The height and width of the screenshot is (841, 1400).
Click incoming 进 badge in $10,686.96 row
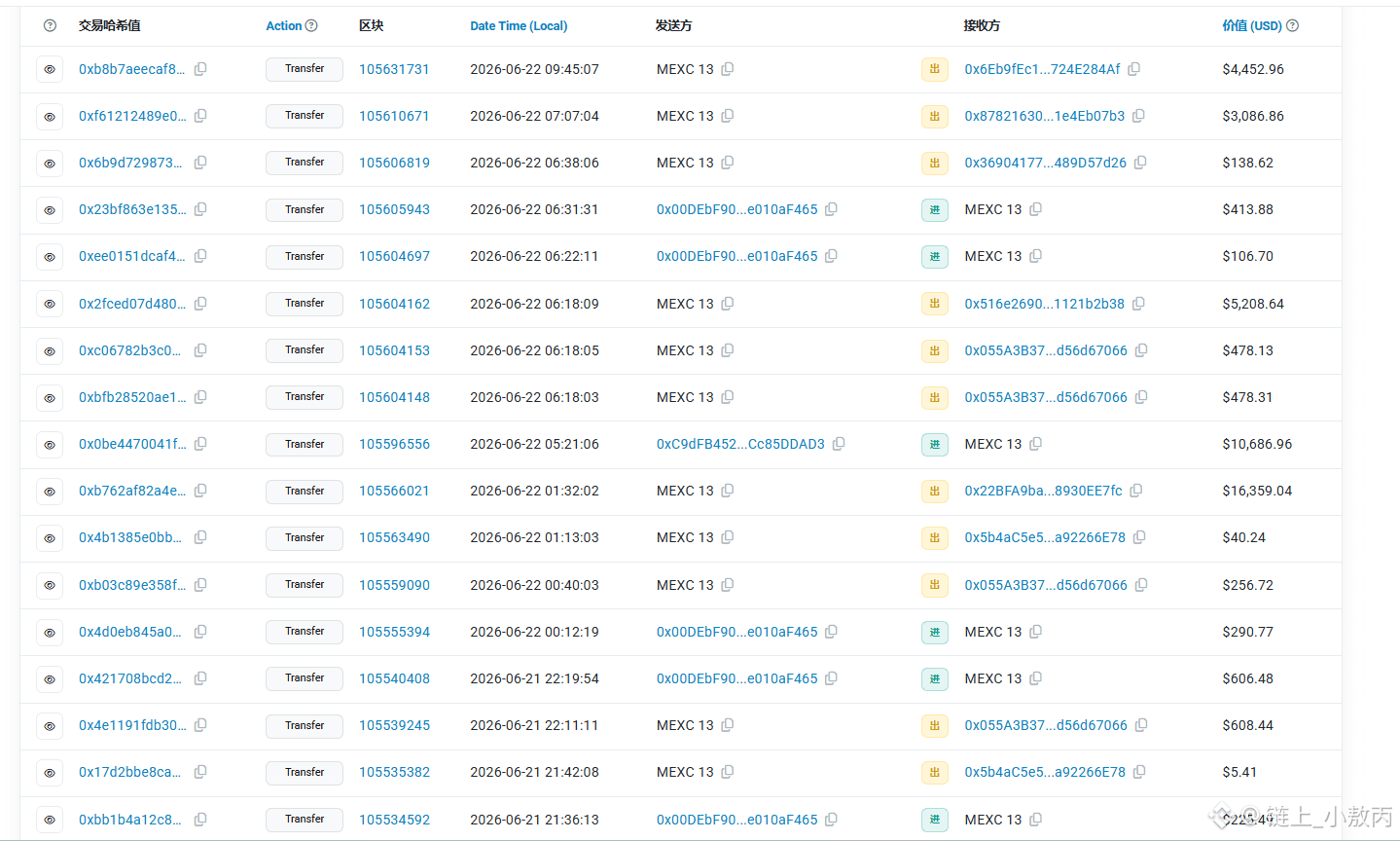(x=935, y=444)
